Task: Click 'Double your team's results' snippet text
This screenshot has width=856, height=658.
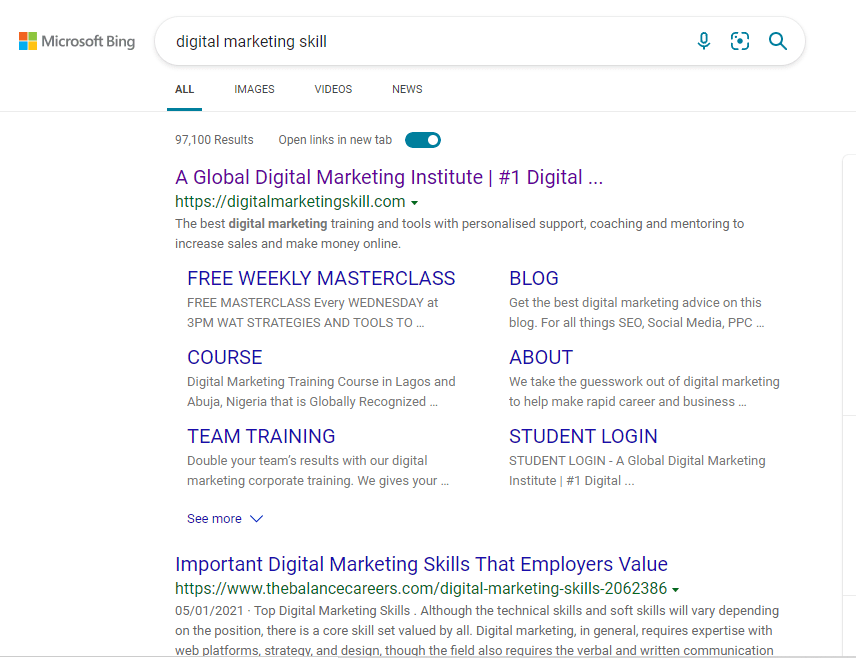Action: [318, 471]
